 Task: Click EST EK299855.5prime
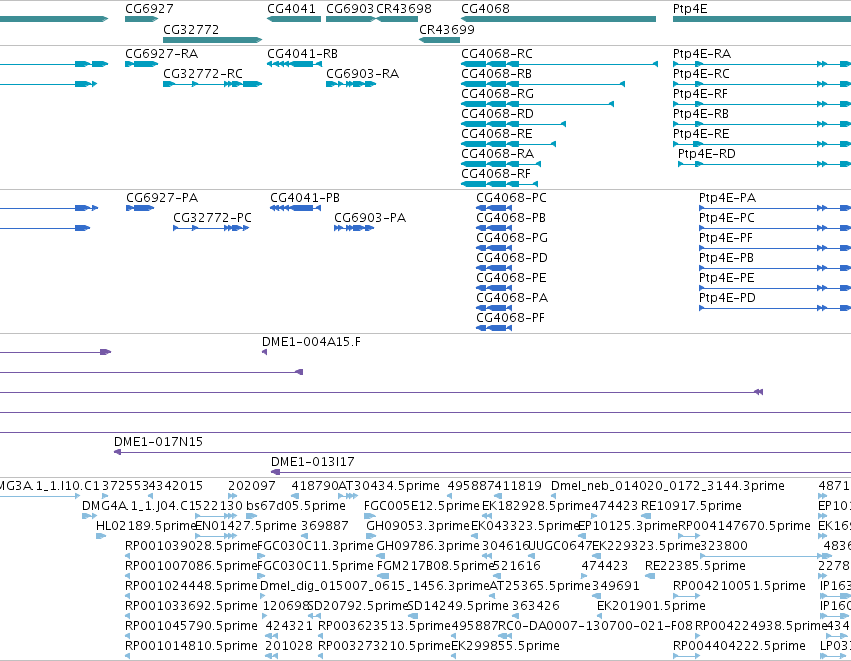[454, 656]
